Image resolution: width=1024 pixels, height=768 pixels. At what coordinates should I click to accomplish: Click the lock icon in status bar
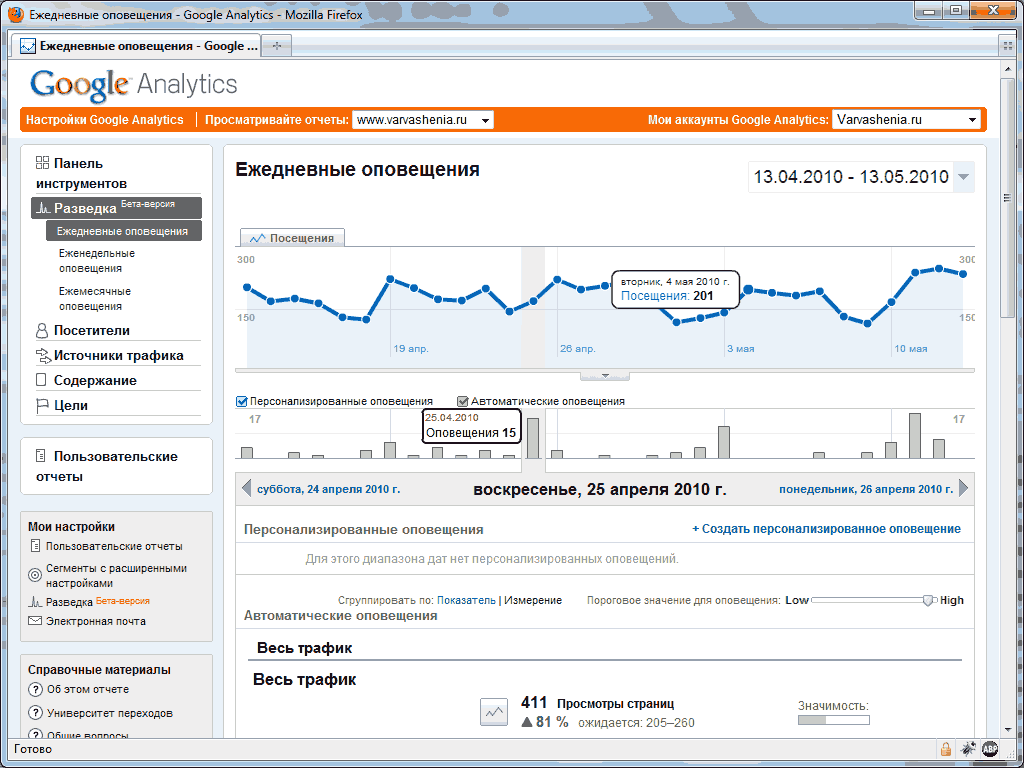tap(945, 748)
